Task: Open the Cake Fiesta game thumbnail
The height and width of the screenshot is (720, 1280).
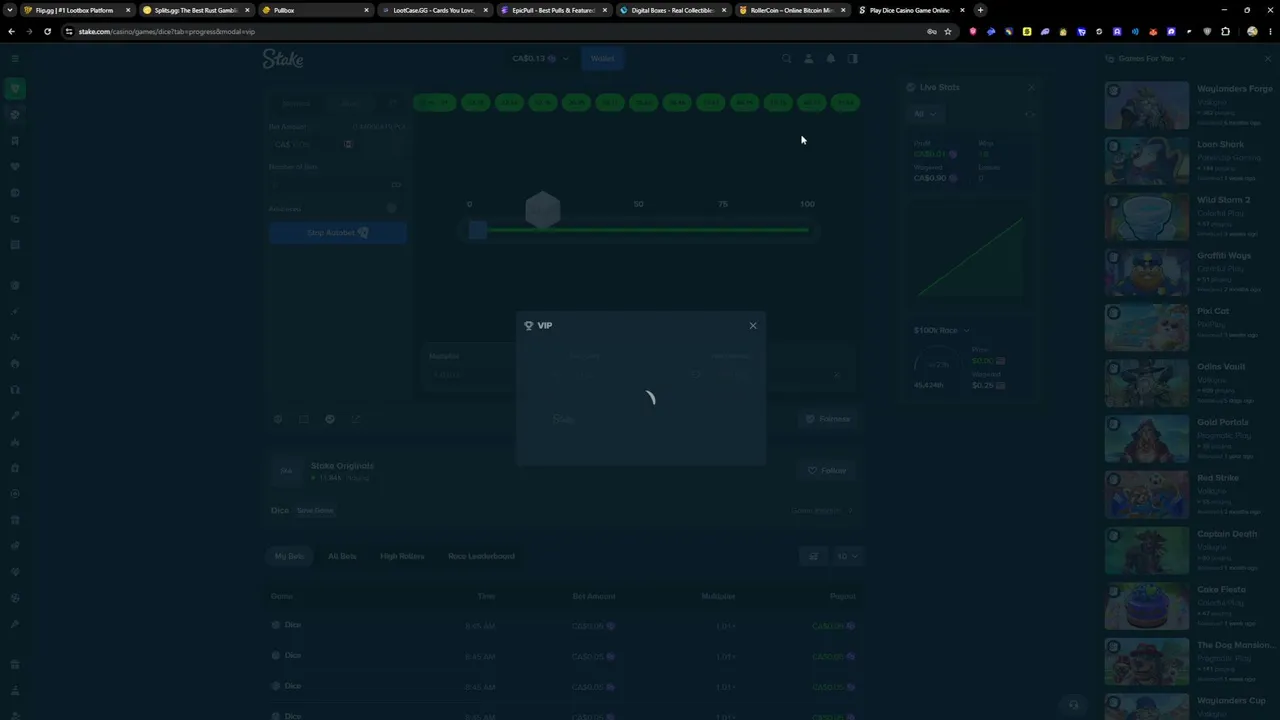Action: click(x=1147, y=606)
